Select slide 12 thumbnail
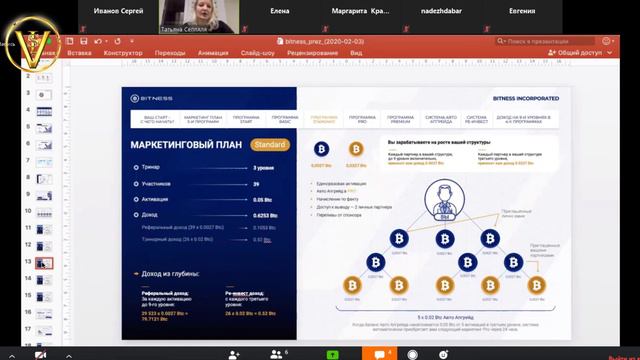The image size is (640, 360). click(44, 246)
